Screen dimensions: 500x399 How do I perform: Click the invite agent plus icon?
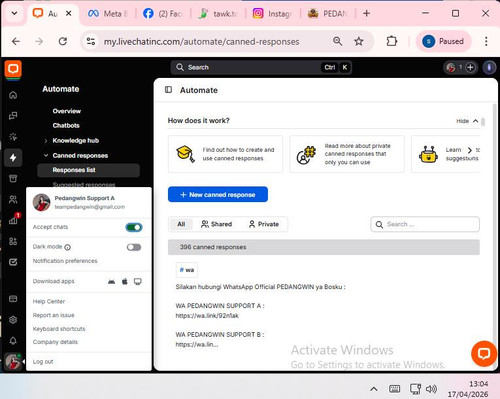(x=470, y=67)
